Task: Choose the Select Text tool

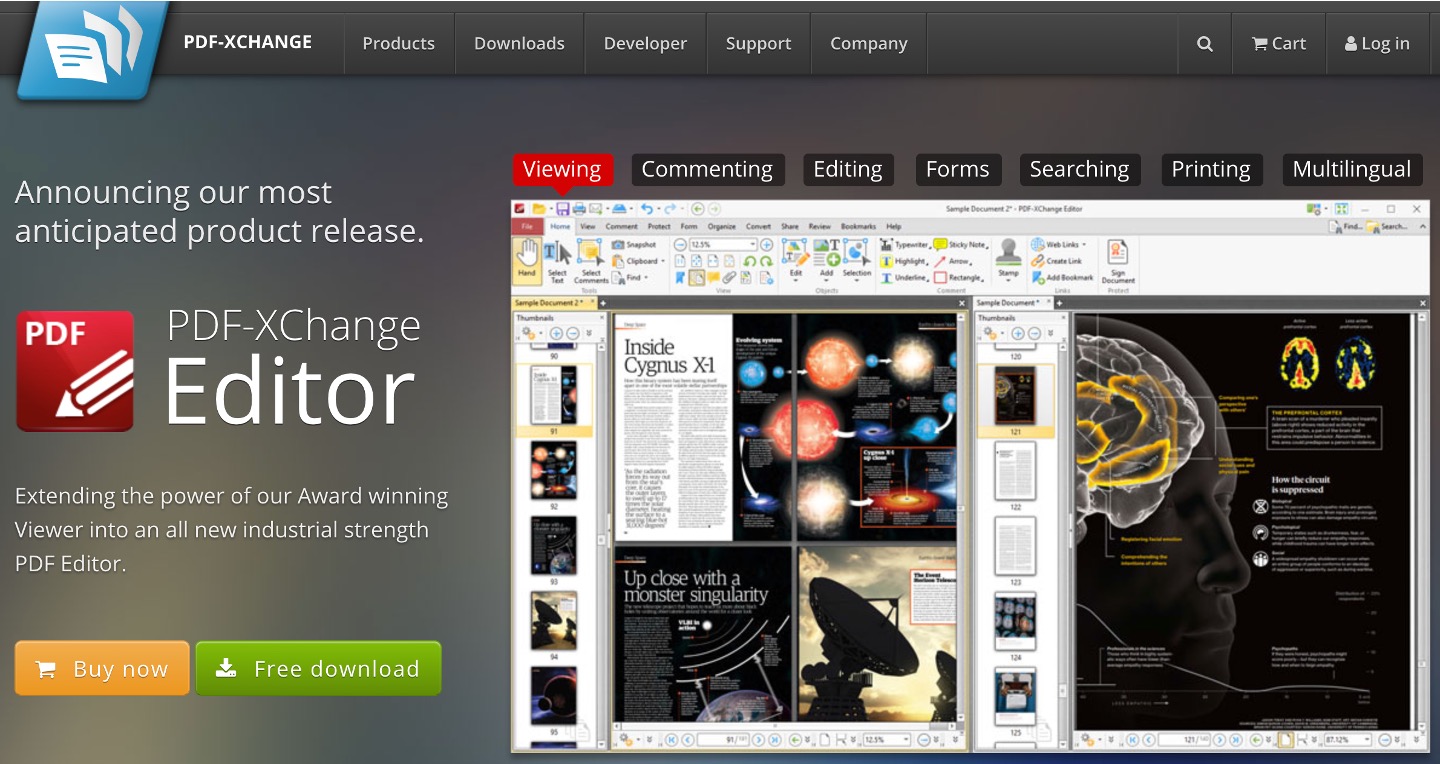Action: tap(557, 262)
